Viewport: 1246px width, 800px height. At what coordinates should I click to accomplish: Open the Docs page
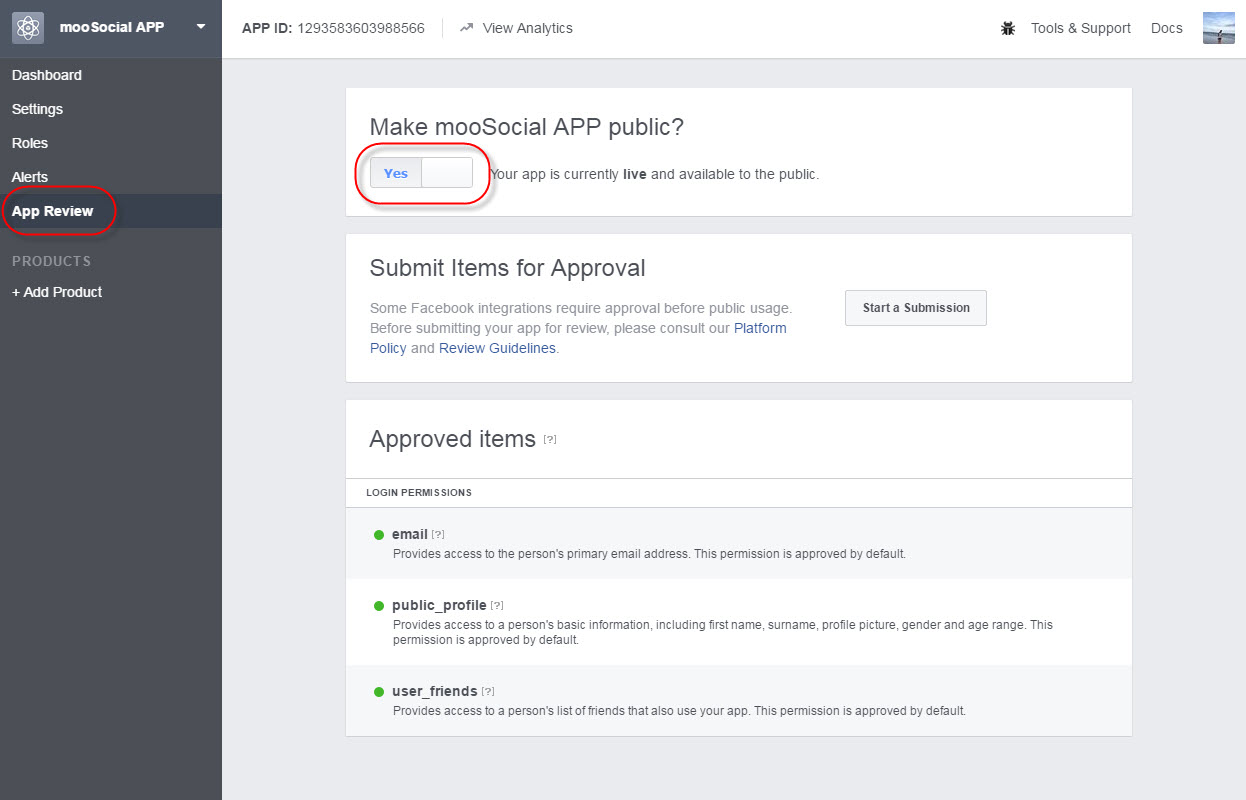pos(1166,28)
